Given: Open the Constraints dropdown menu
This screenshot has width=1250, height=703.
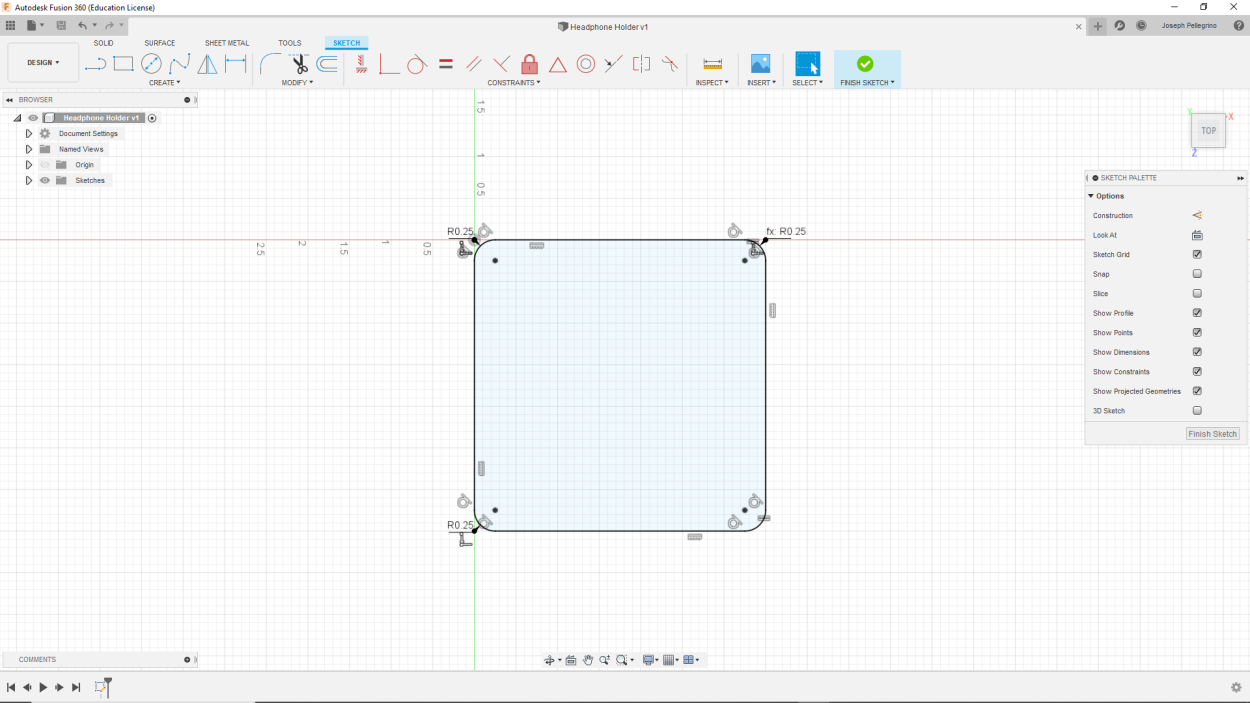Looking at the screenshot, I should 513,82.
